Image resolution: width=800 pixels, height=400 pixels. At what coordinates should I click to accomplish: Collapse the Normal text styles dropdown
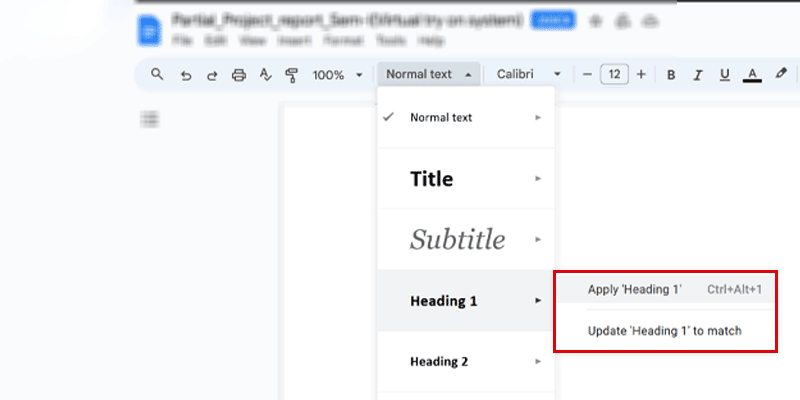[429, 74]
